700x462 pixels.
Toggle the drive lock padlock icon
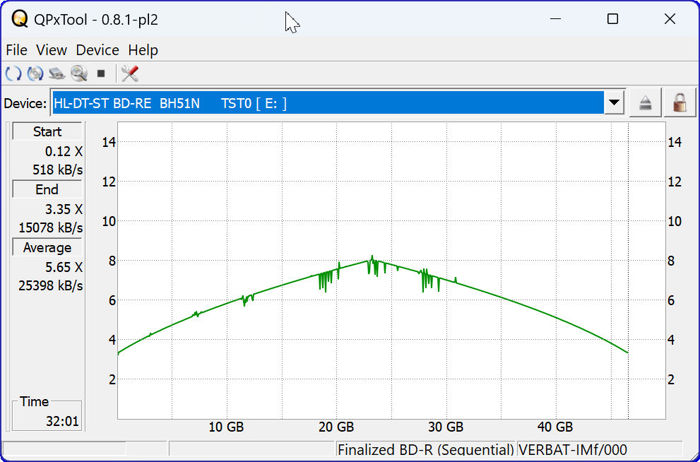(680, 103)
